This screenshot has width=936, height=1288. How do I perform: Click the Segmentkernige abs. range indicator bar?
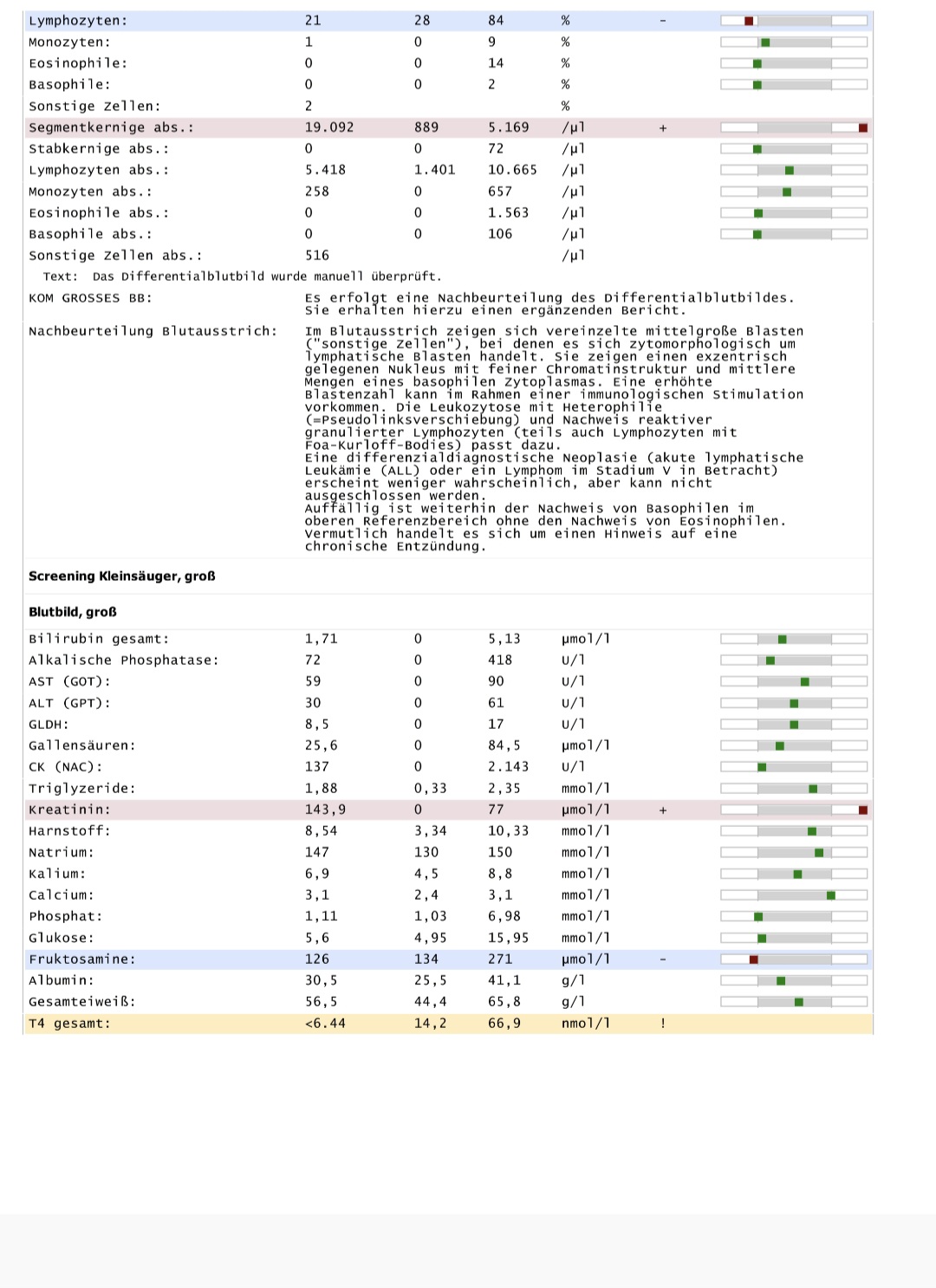(x=794, y=127)
